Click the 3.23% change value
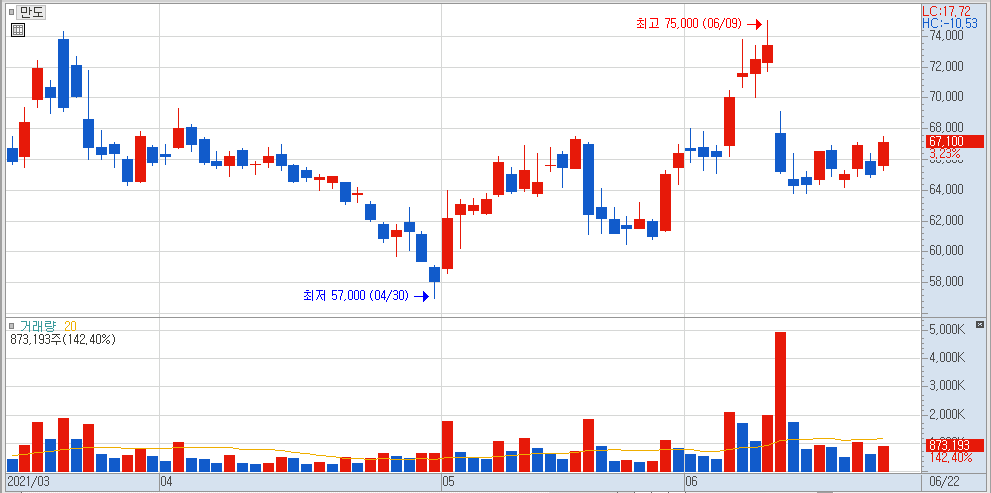 point(945,154)
